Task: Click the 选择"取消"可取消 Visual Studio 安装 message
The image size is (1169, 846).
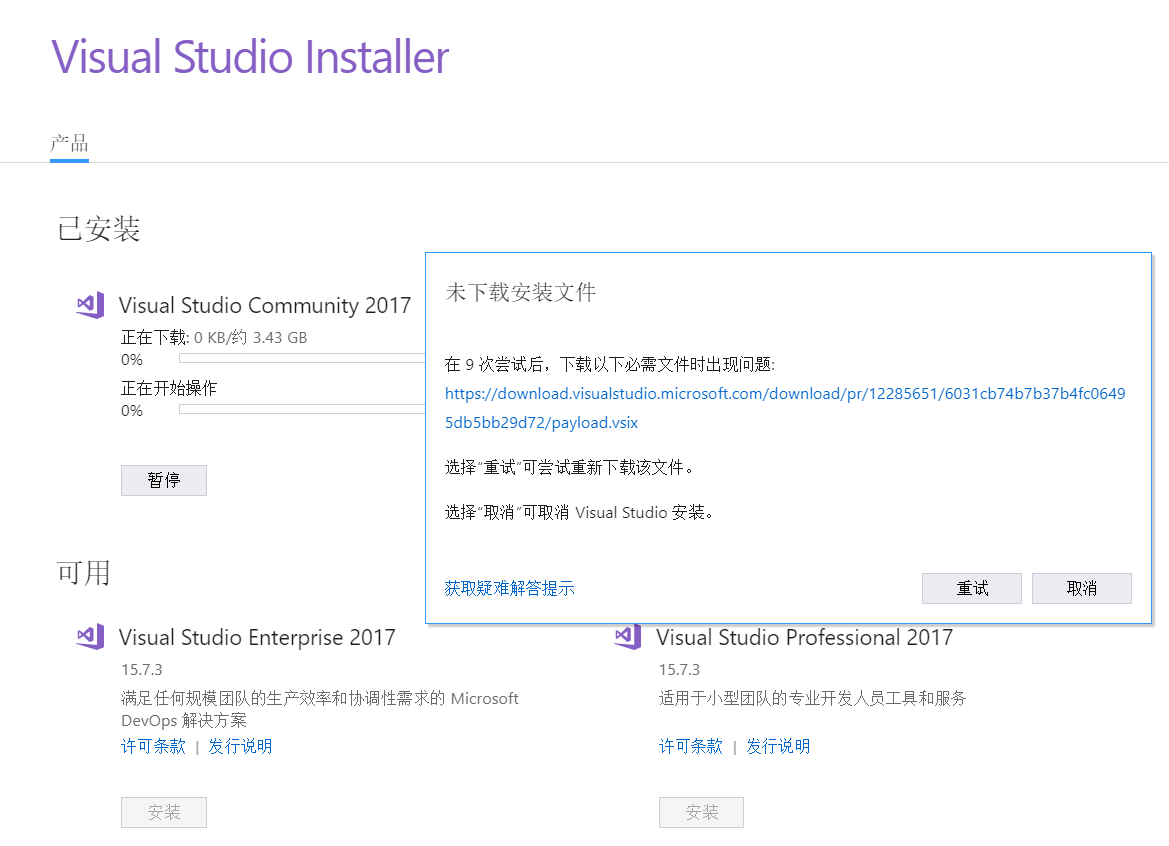Action: 579,512
